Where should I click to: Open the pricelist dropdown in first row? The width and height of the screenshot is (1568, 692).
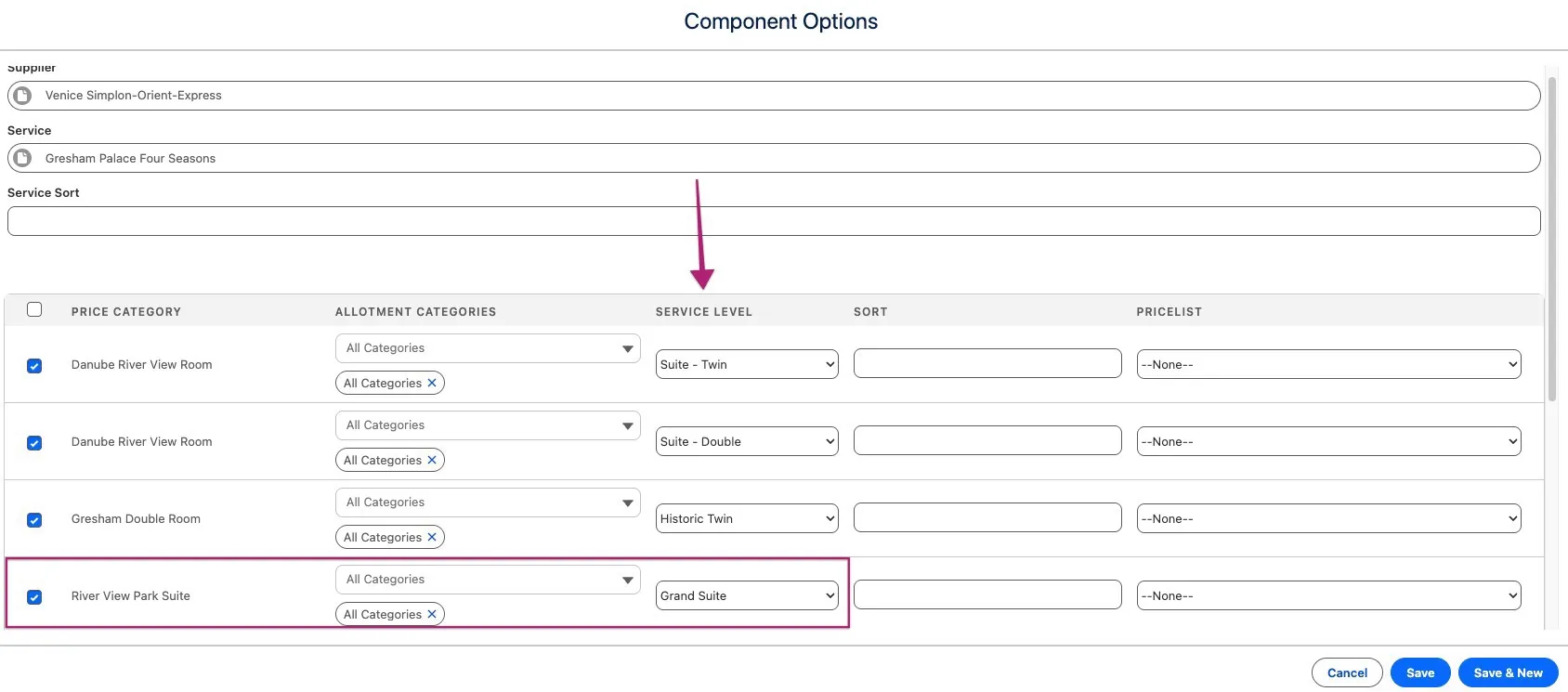pyautogui.click(x=1328, y=364)
